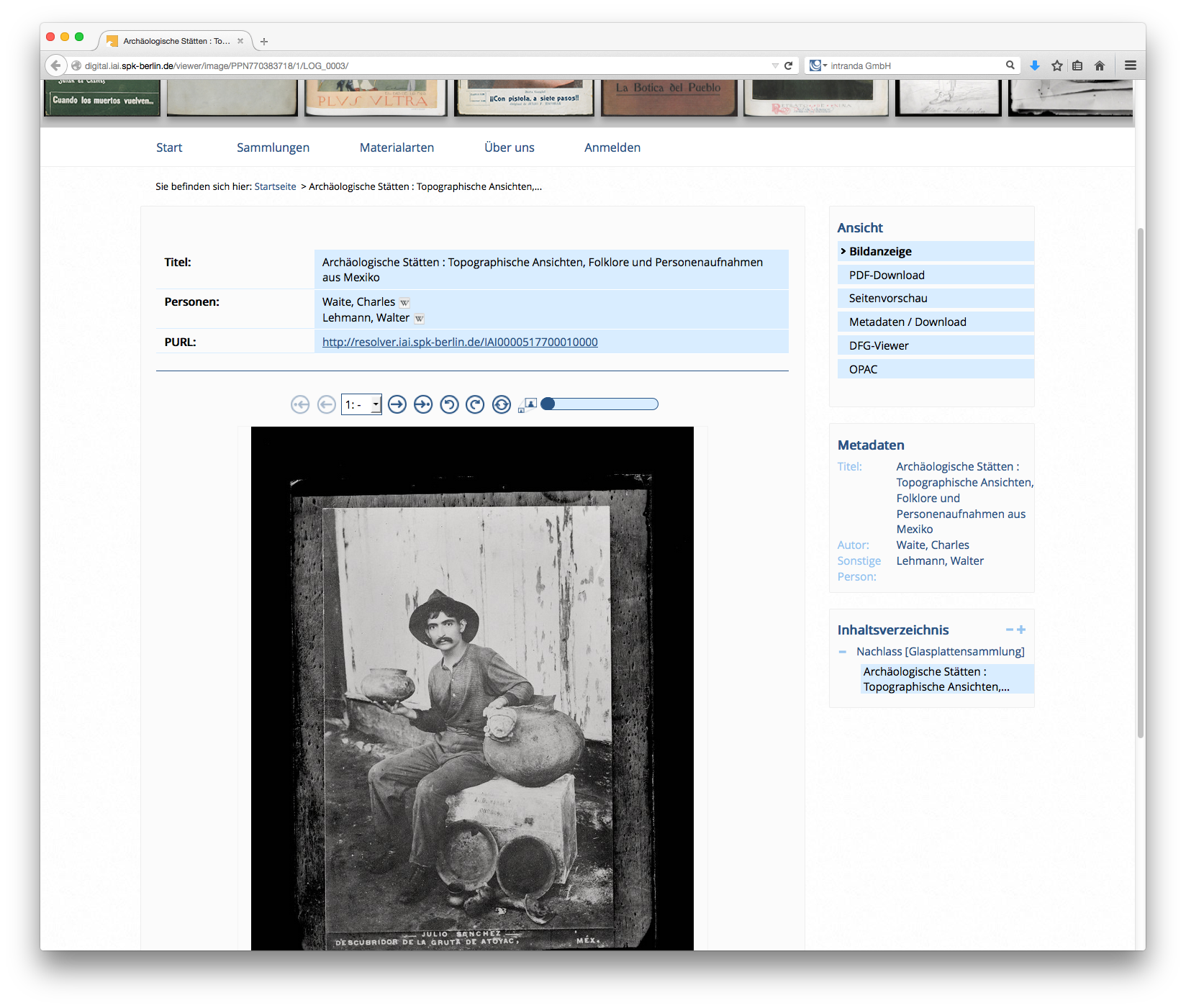Open the browser hamburger menu
Image resolution: width=1186 pixels, height=1008 pixels.
tap(1131, 65)
